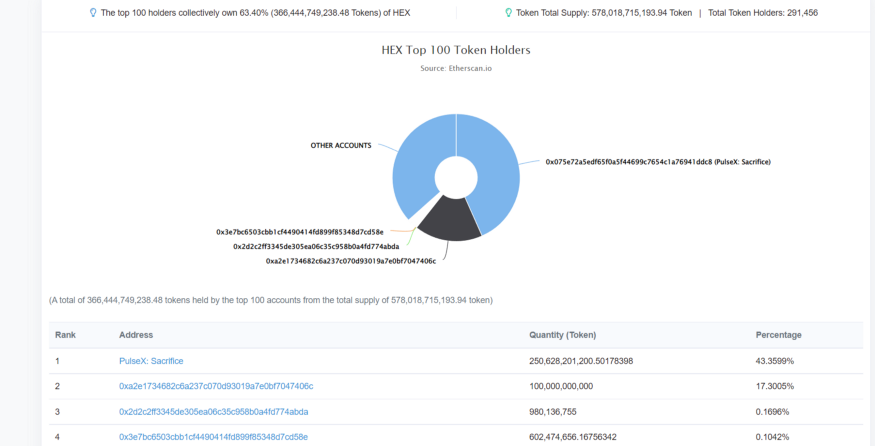The width and height of the screenshot is (875, 446).
Task: Click percentage 0.1696%
Action: pos(772,412)
